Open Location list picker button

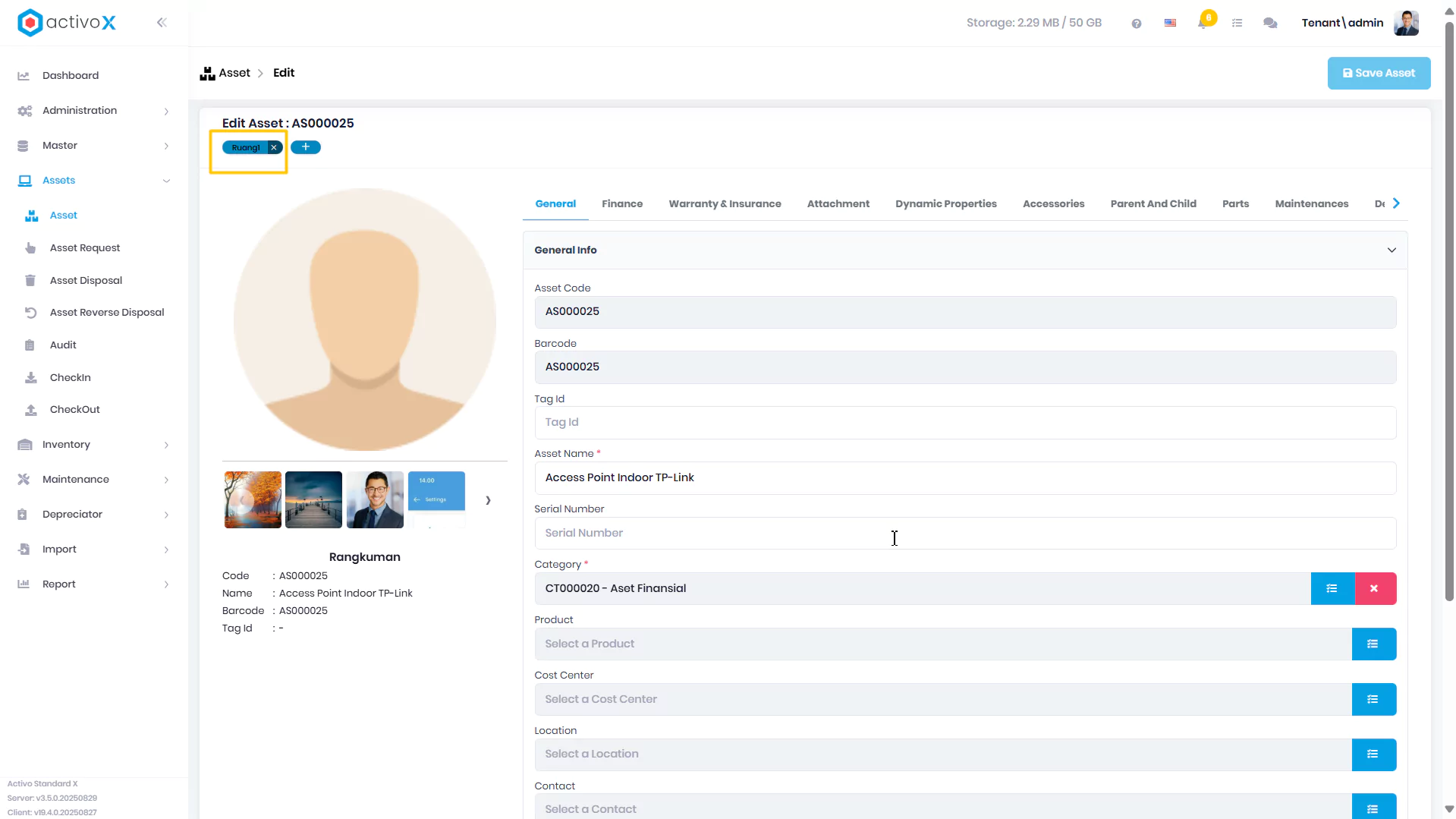[x=1373, y=754]
